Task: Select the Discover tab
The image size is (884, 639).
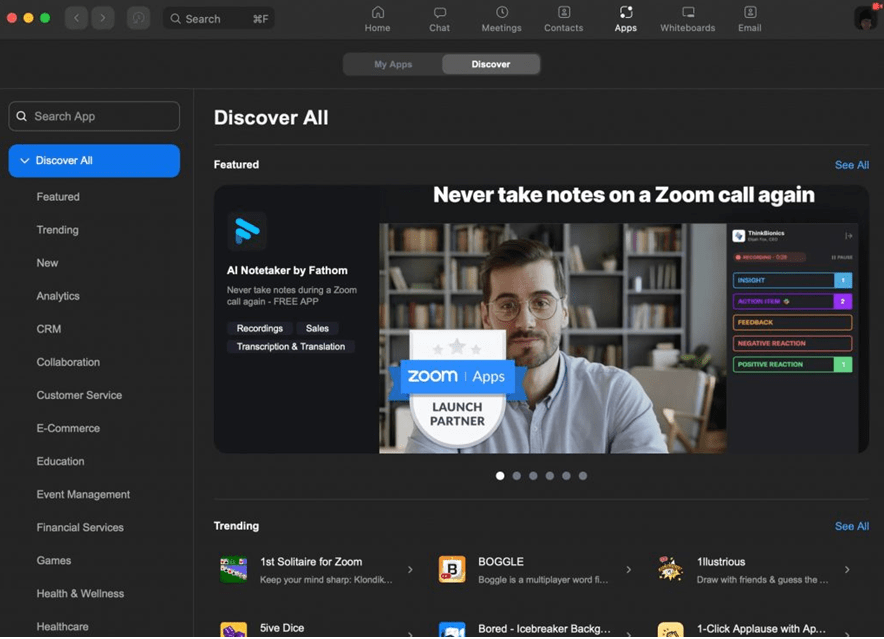Action: click(x=490, y=64)
